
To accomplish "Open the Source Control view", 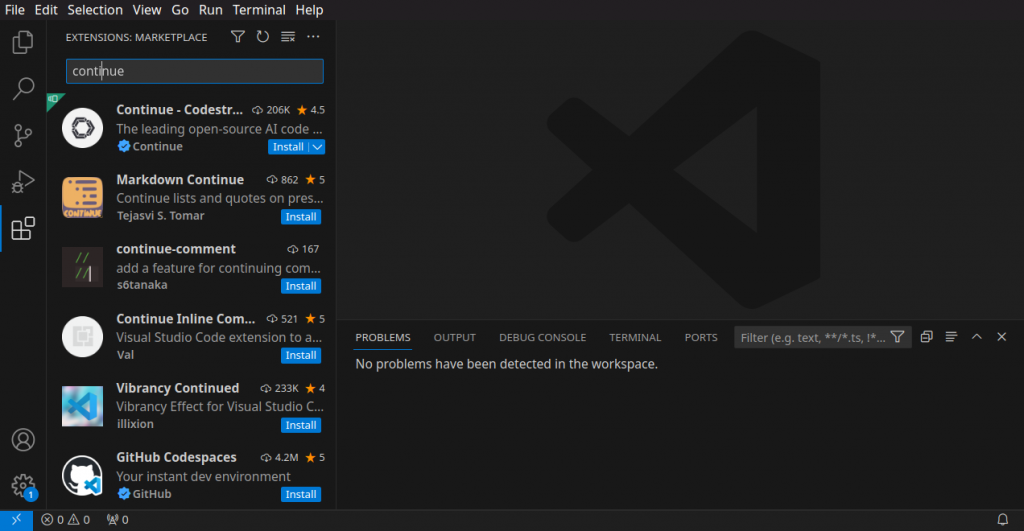I will tap(22, 135).
